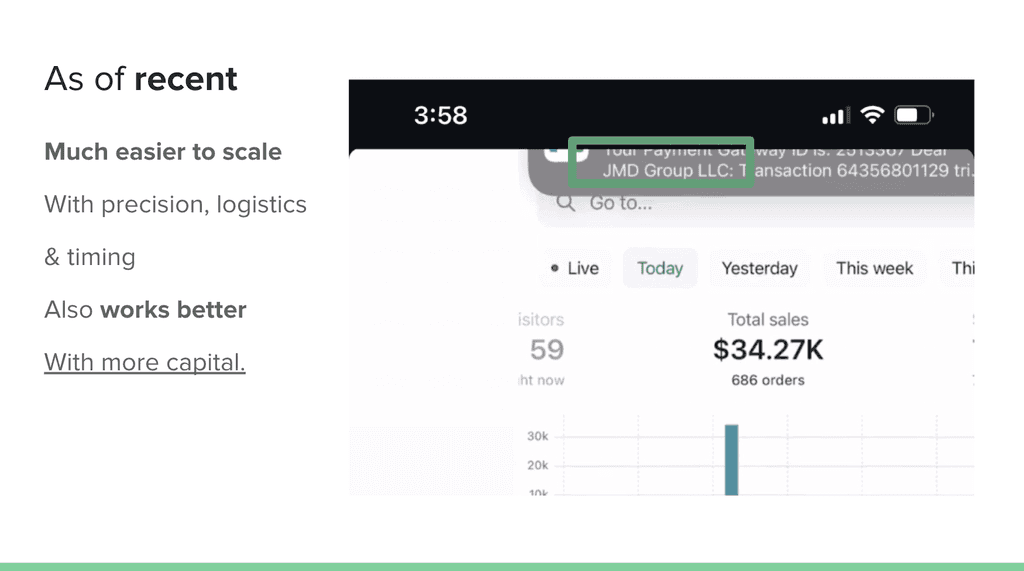Click the $34.27K total sales figure
The width and height of the screenshot is (1024, 571).
click(x=768, y=350)
